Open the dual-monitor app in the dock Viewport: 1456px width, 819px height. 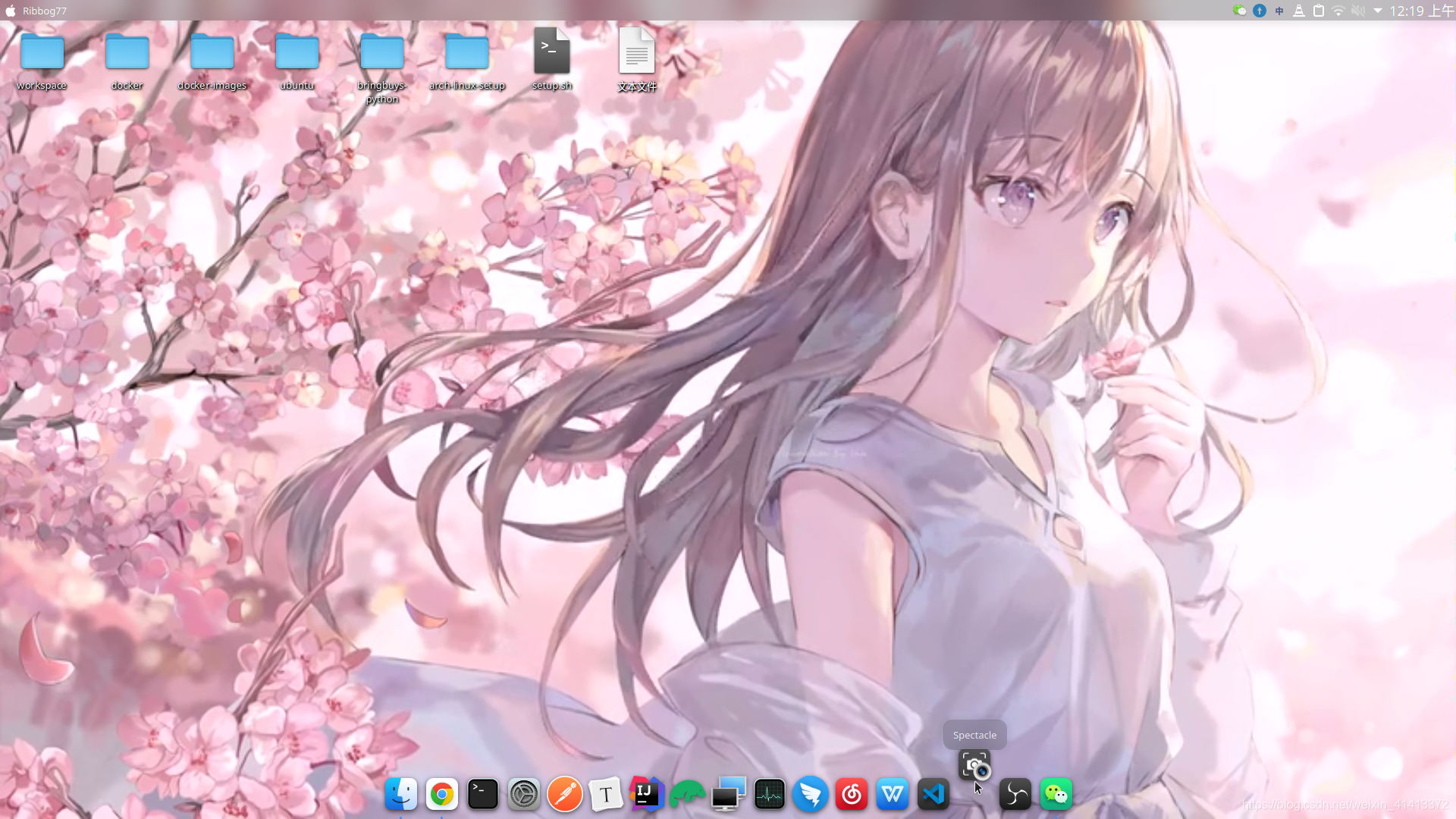(x=728, y=794)
